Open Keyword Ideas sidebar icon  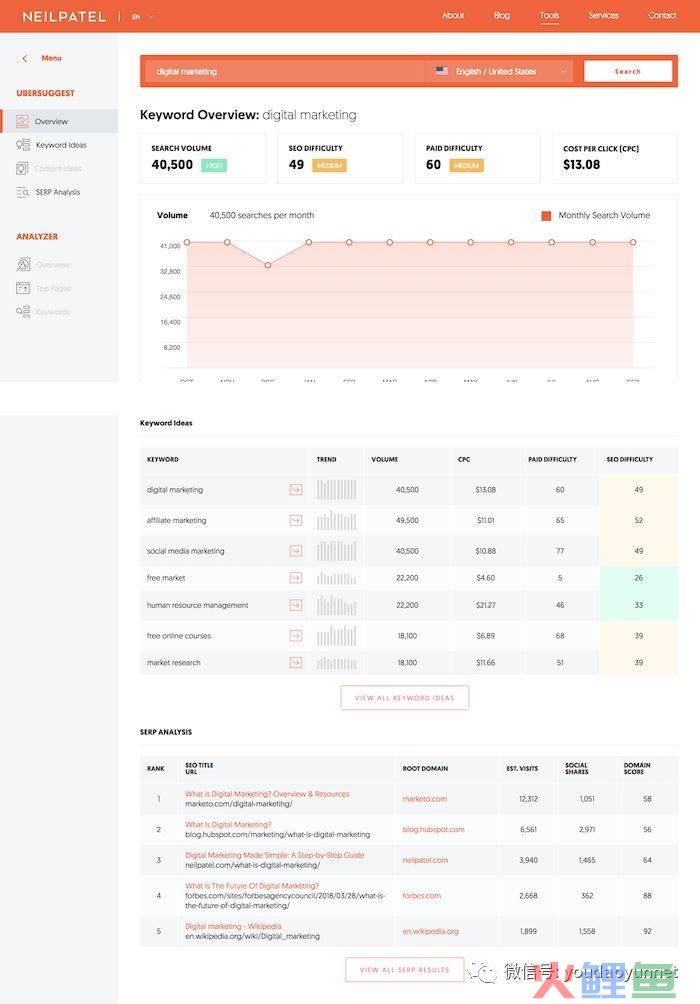tap(23, 145)
